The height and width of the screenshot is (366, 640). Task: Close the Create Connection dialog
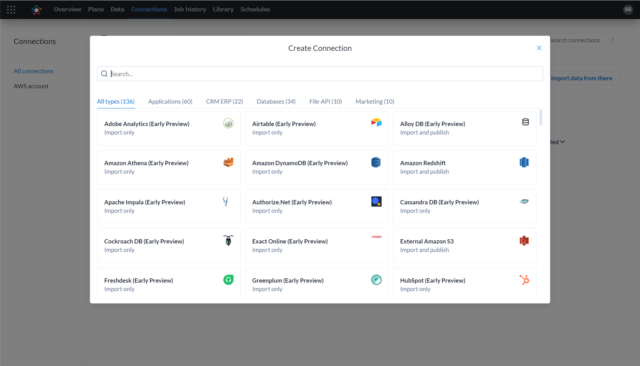[539, 48]
